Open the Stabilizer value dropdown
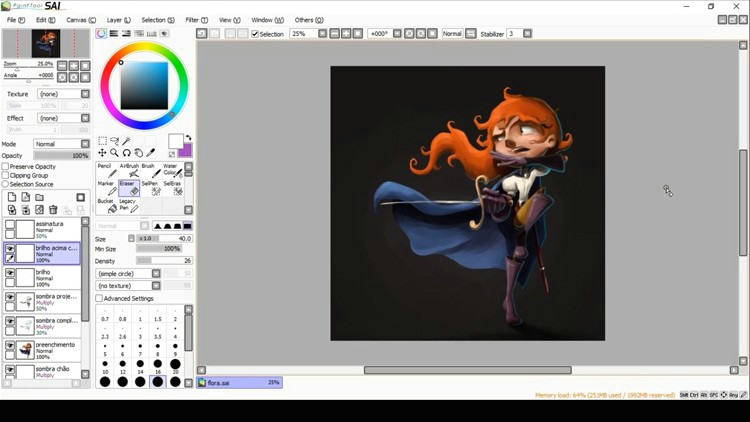750x422 pixels. 527,33
